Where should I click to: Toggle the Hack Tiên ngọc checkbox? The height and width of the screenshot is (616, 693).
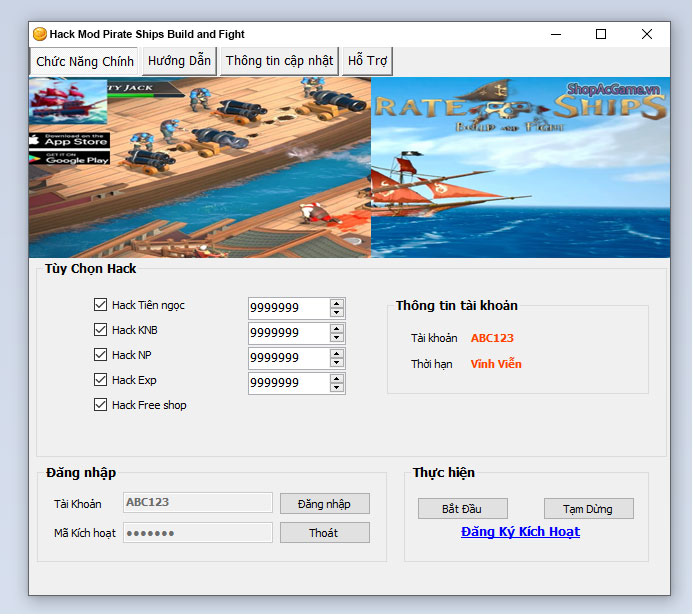pyautogui.click(x=100, y=304)
